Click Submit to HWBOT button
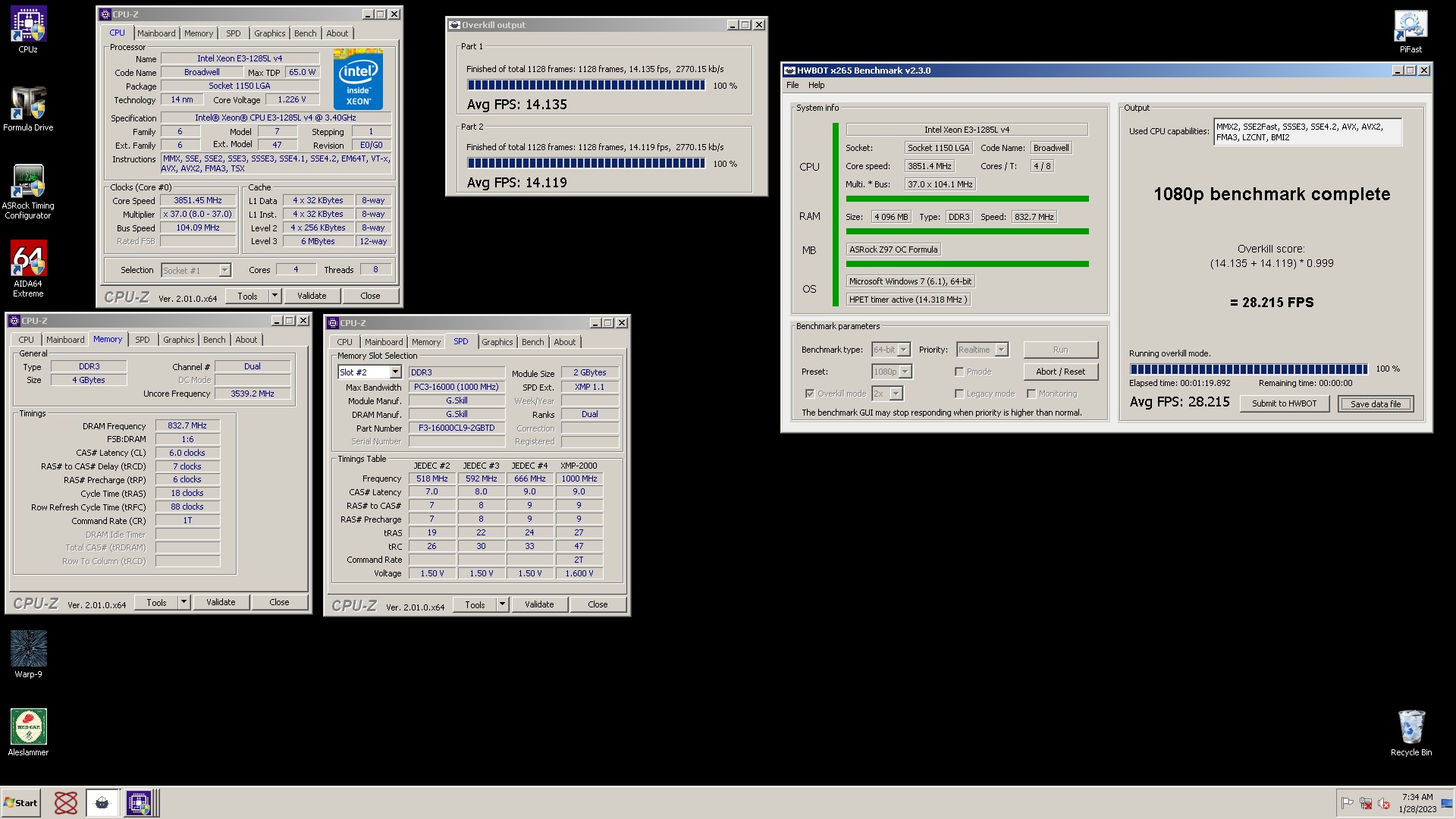This screenshot has width=1456, height=819. [1285, 403]
